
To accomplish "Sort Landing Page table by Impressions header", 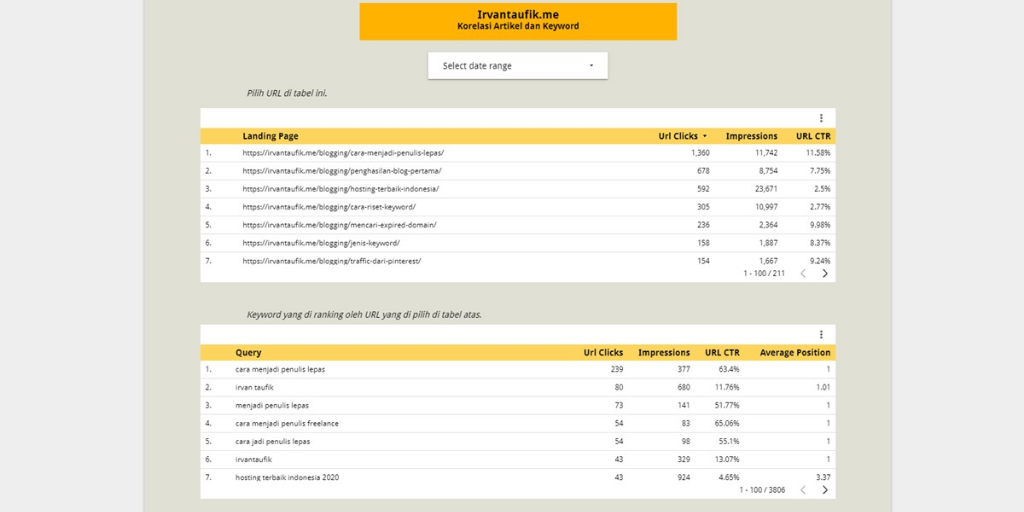I will tap(752, 136).
